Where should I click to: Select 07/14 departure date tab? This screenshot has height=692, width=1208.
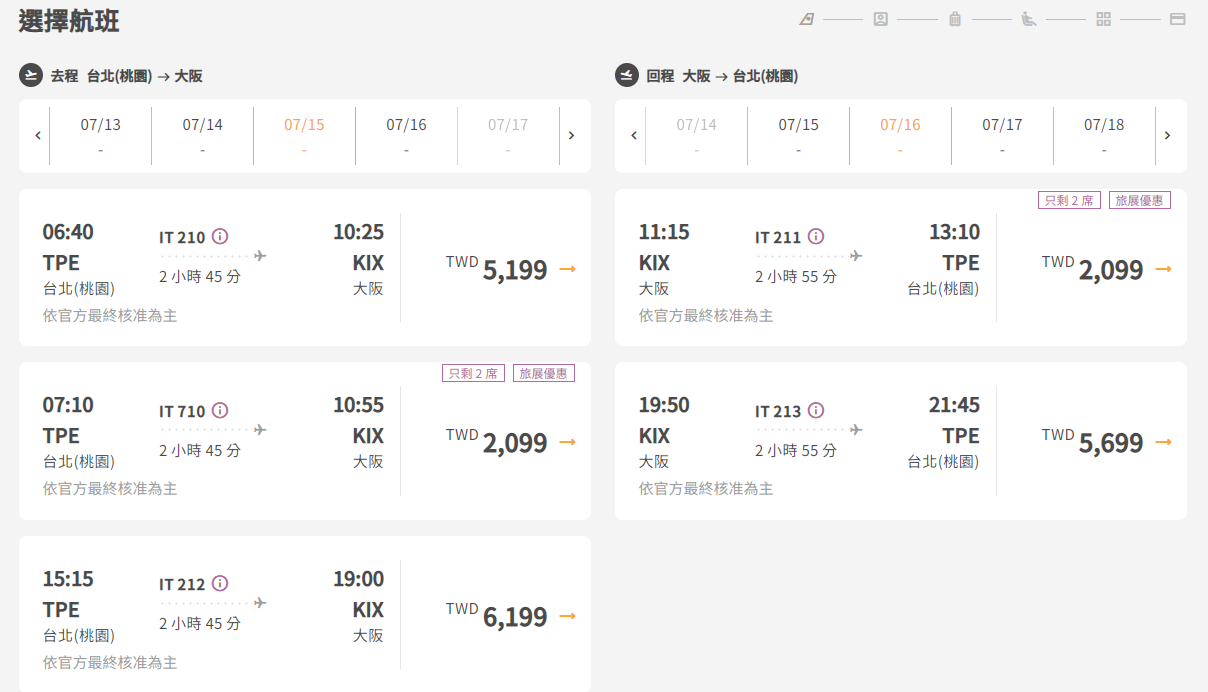202,135
